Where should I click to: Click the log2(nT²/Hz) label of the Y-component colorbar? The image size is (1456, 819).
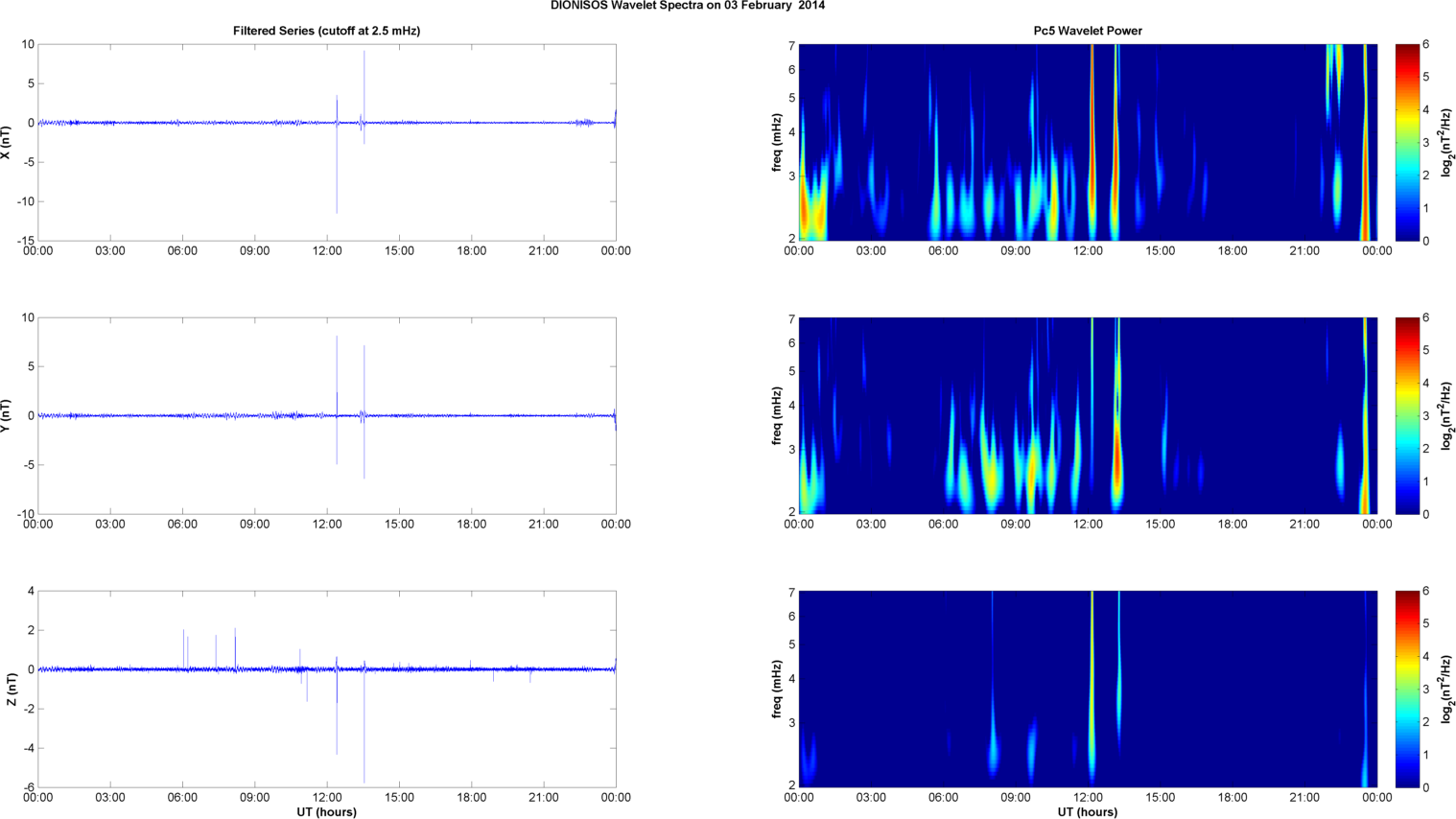[1447, 415]
